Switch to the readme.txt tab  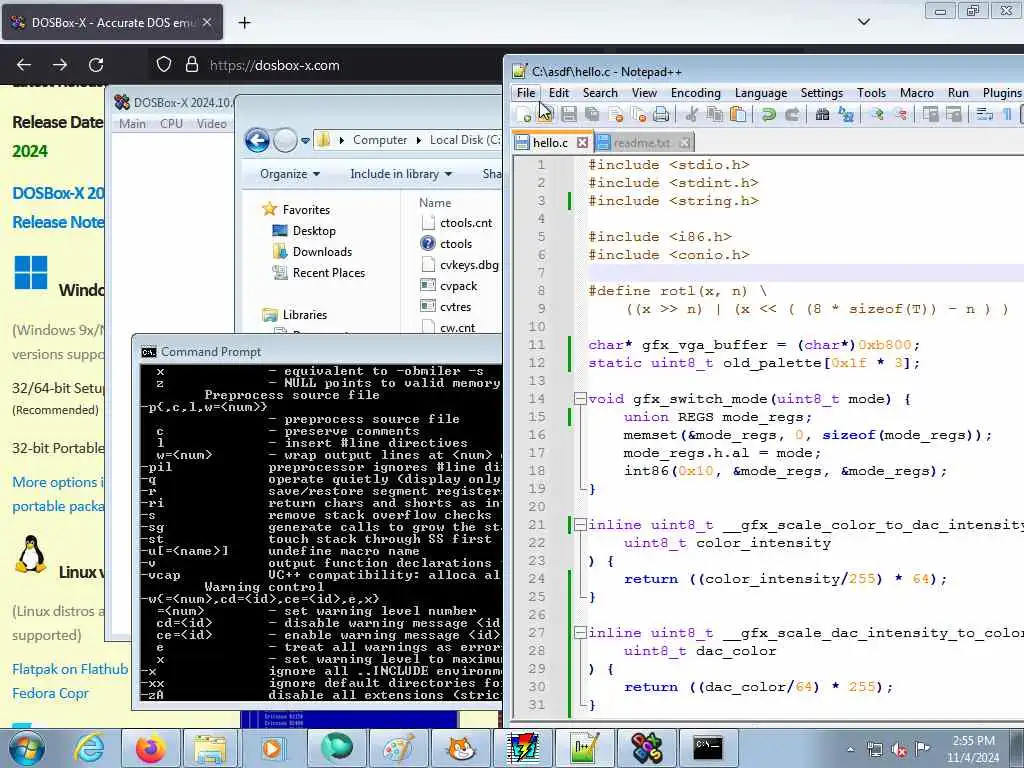pos(641,142)
